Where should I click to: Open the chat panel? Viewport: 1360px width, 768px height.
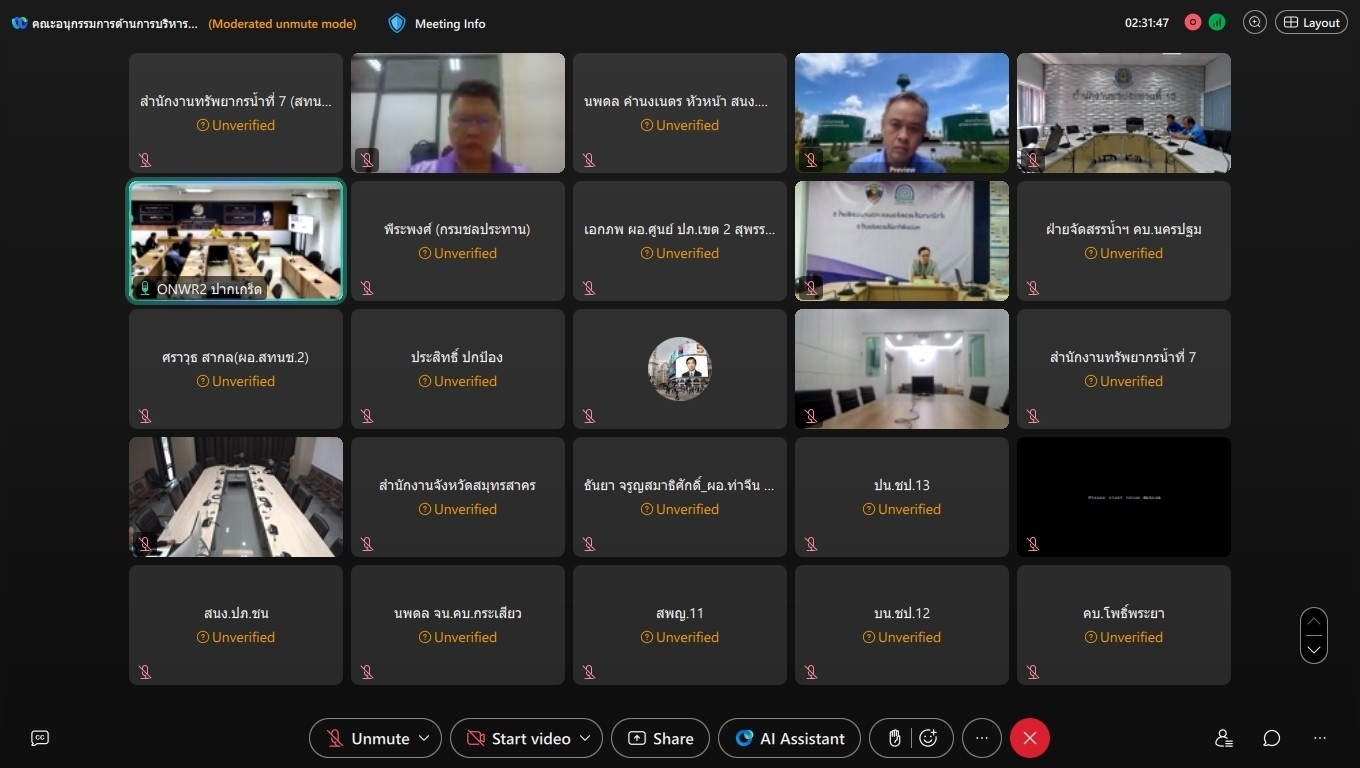point(1272,738)
